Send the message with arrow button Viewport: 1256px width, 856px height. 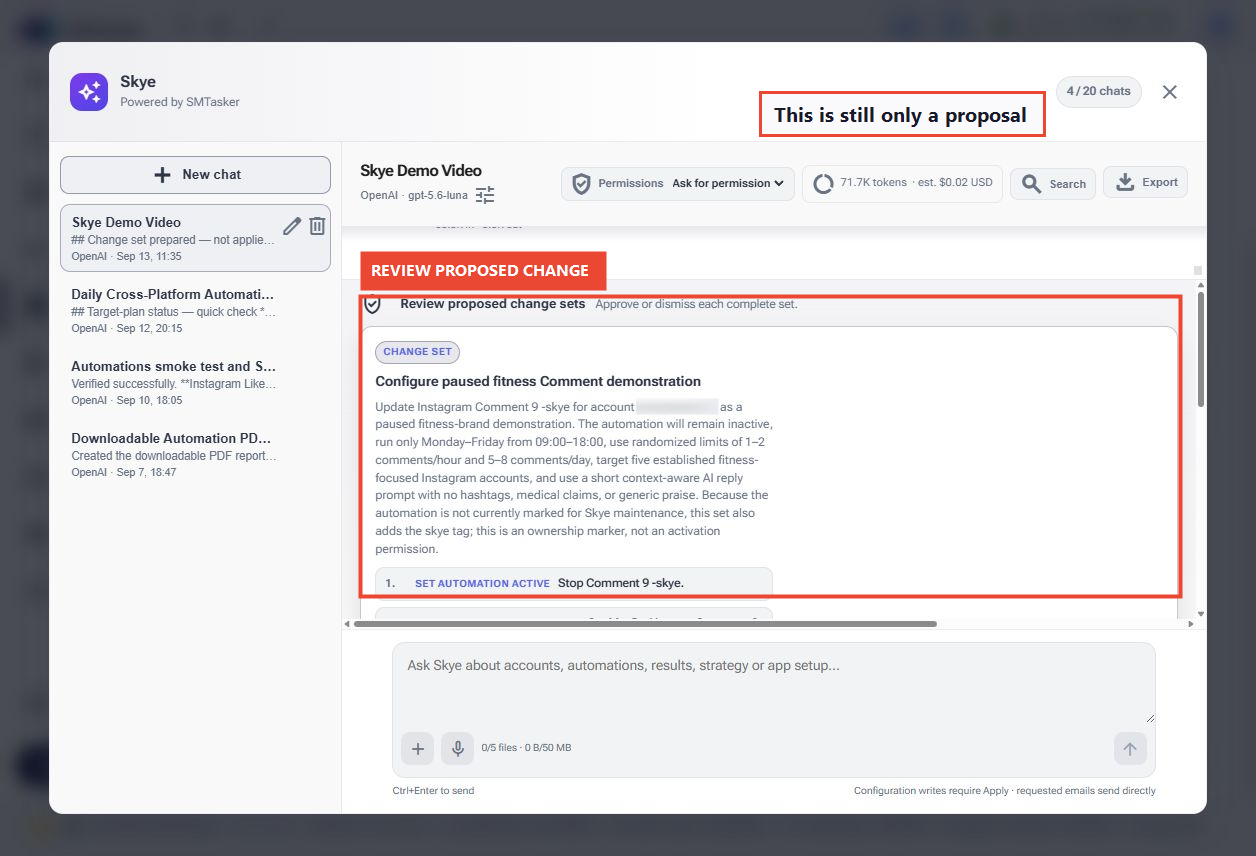pyautogui.click(x=1130, y=748)
